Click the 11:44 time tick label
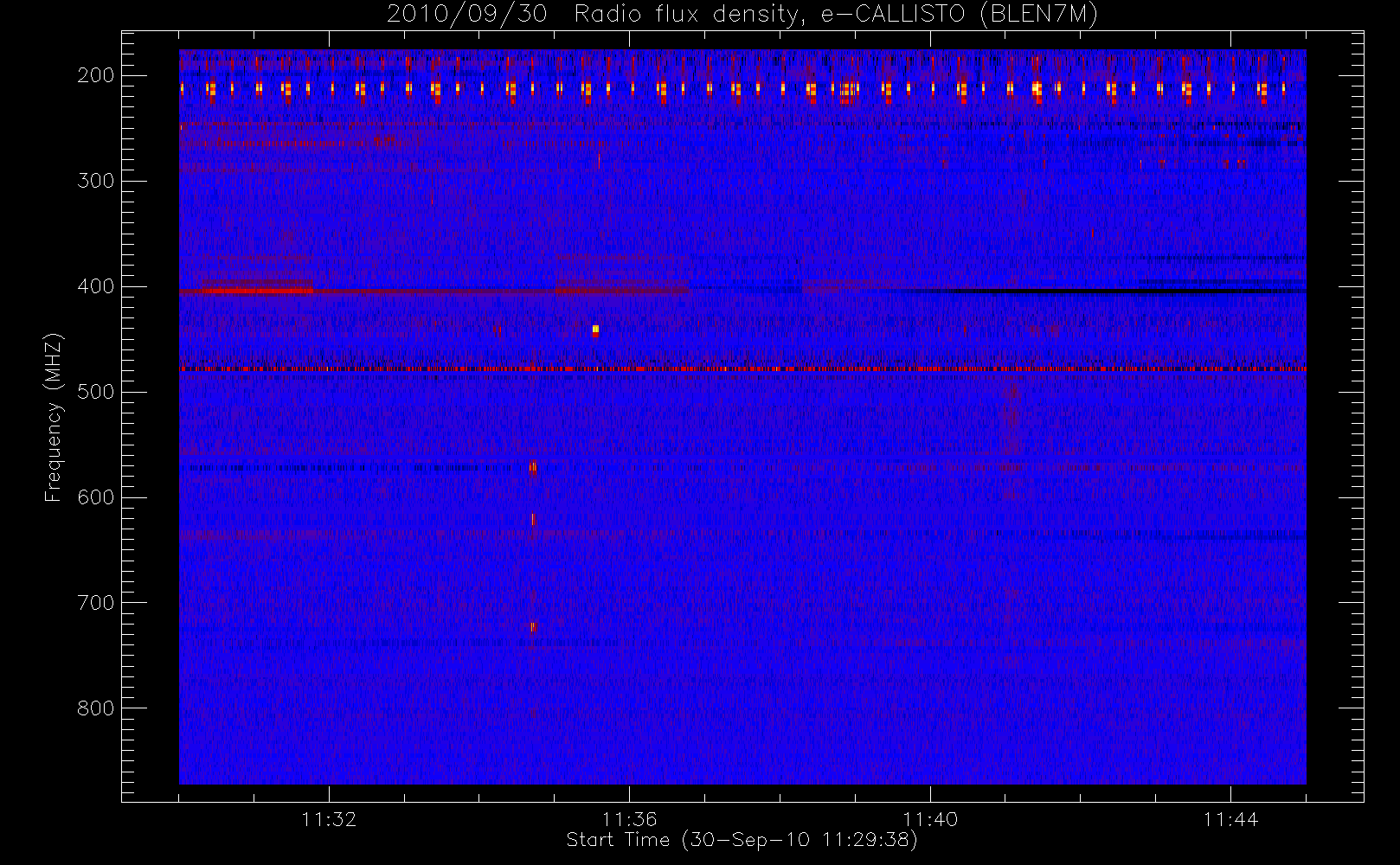Screen dimensions: 1400x865 click(x=1230, y=818)
